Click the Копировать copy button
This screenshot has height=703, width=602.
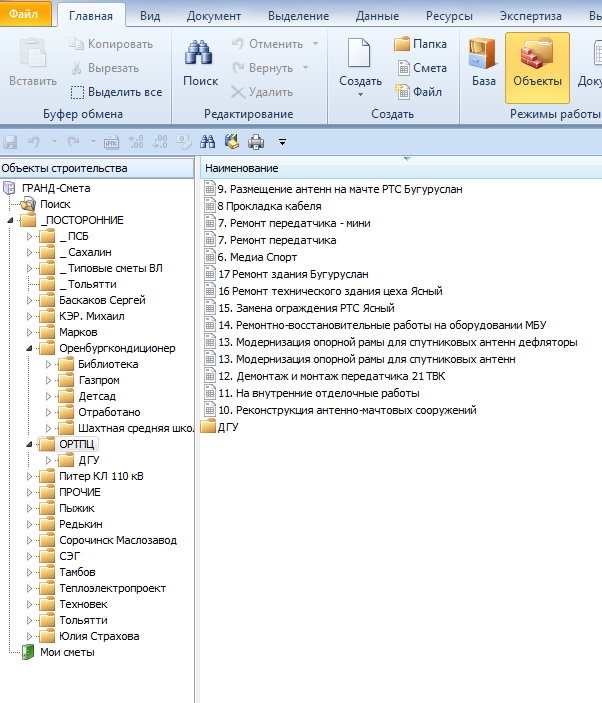point(110,44)
